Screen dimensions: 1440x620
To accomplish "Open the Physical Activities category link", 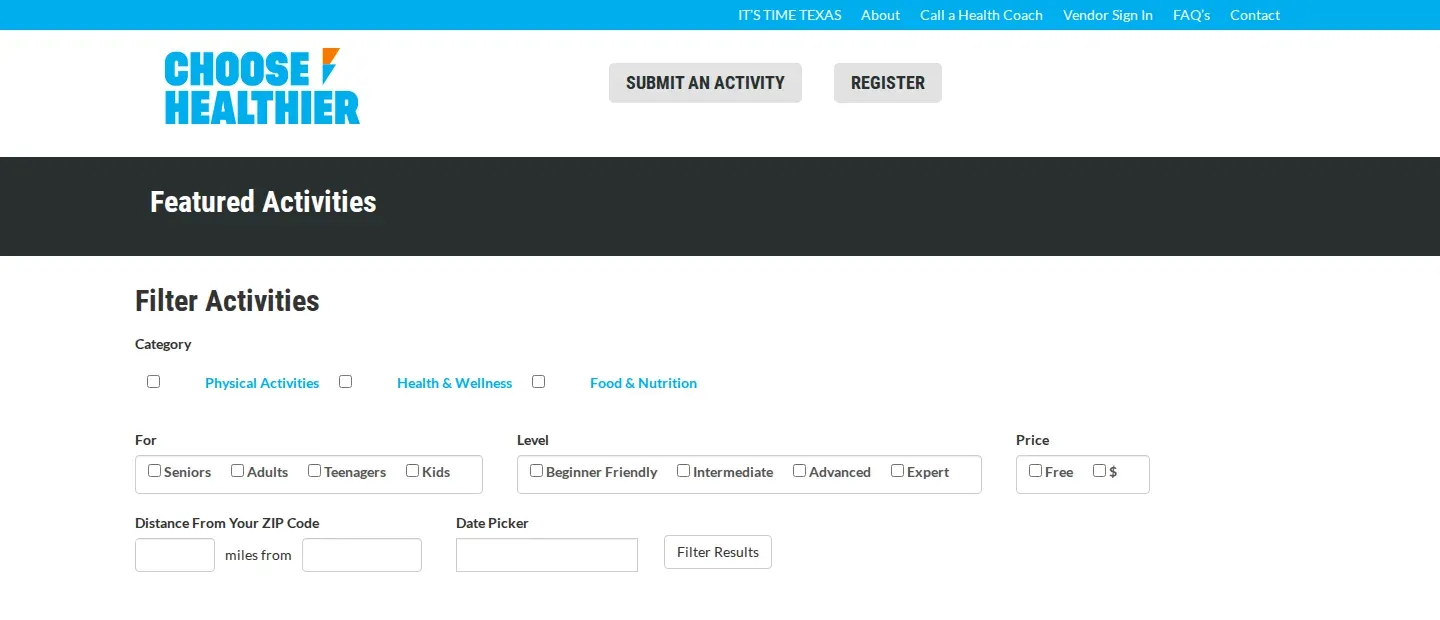I will (262, 383).
